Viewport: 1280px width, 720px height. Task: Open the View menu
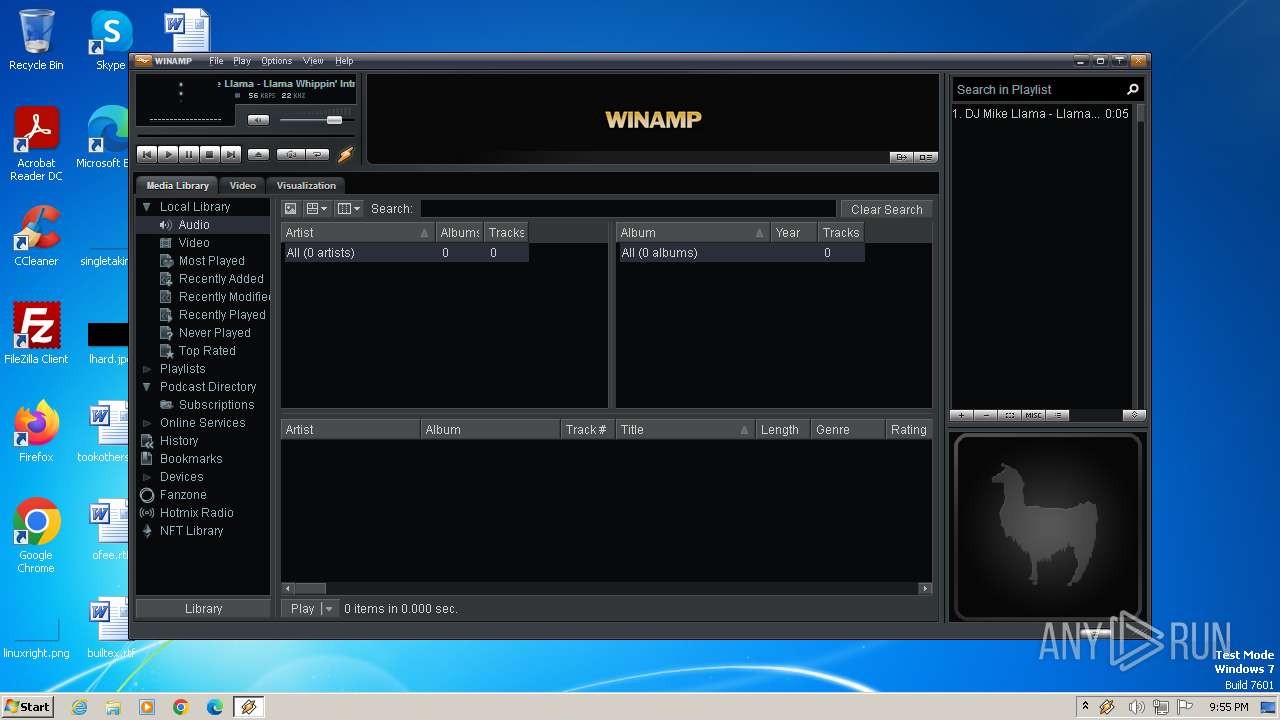[x=313, y=61]
